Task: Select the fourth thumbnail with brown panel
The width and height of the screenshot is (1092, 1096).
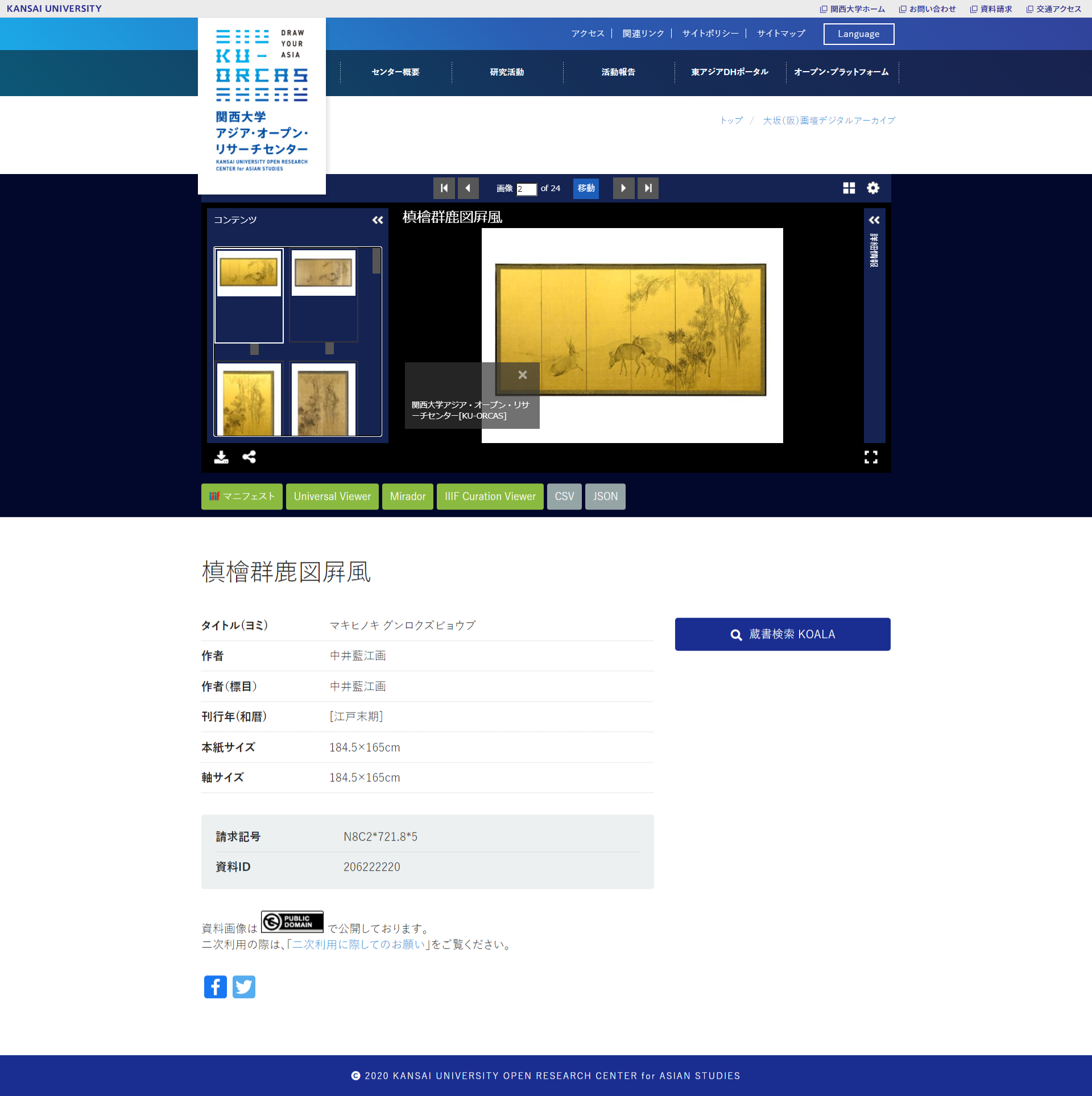Action: pyautogui.click(x=324, y=399)
